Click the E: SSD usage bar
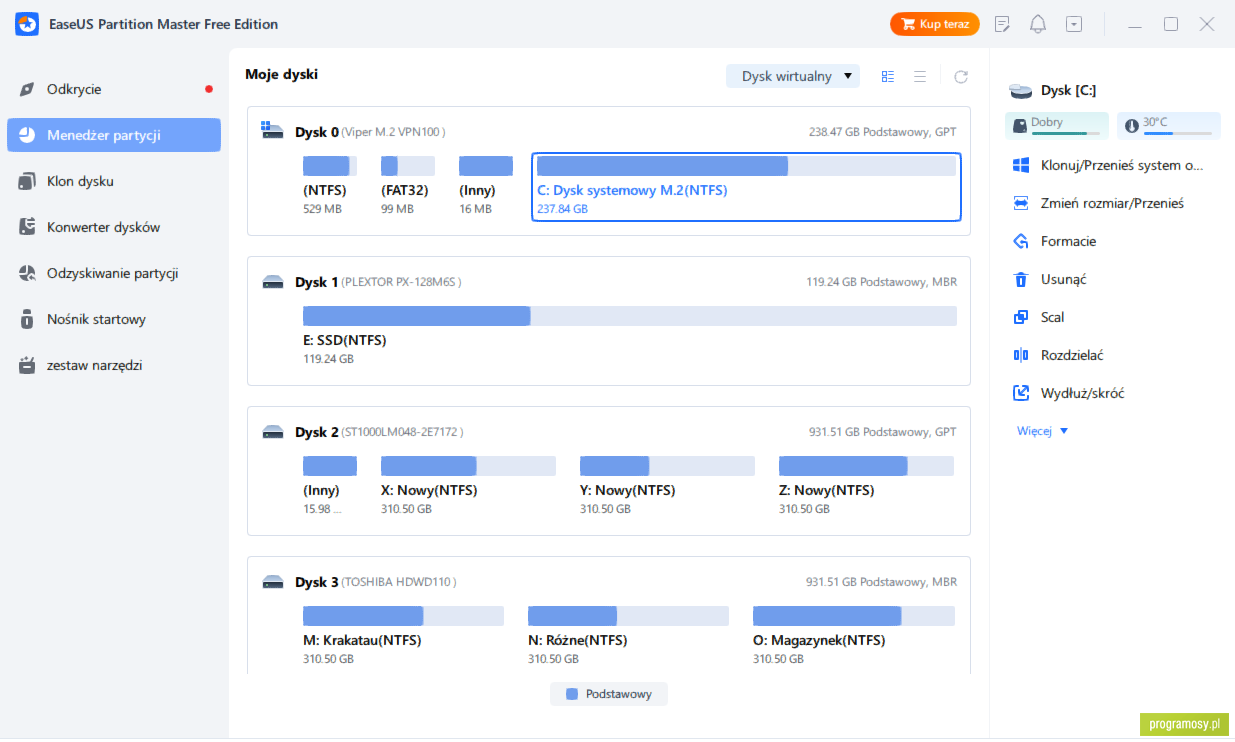The height and width of the screenshot is (742, 1235). 630,316
